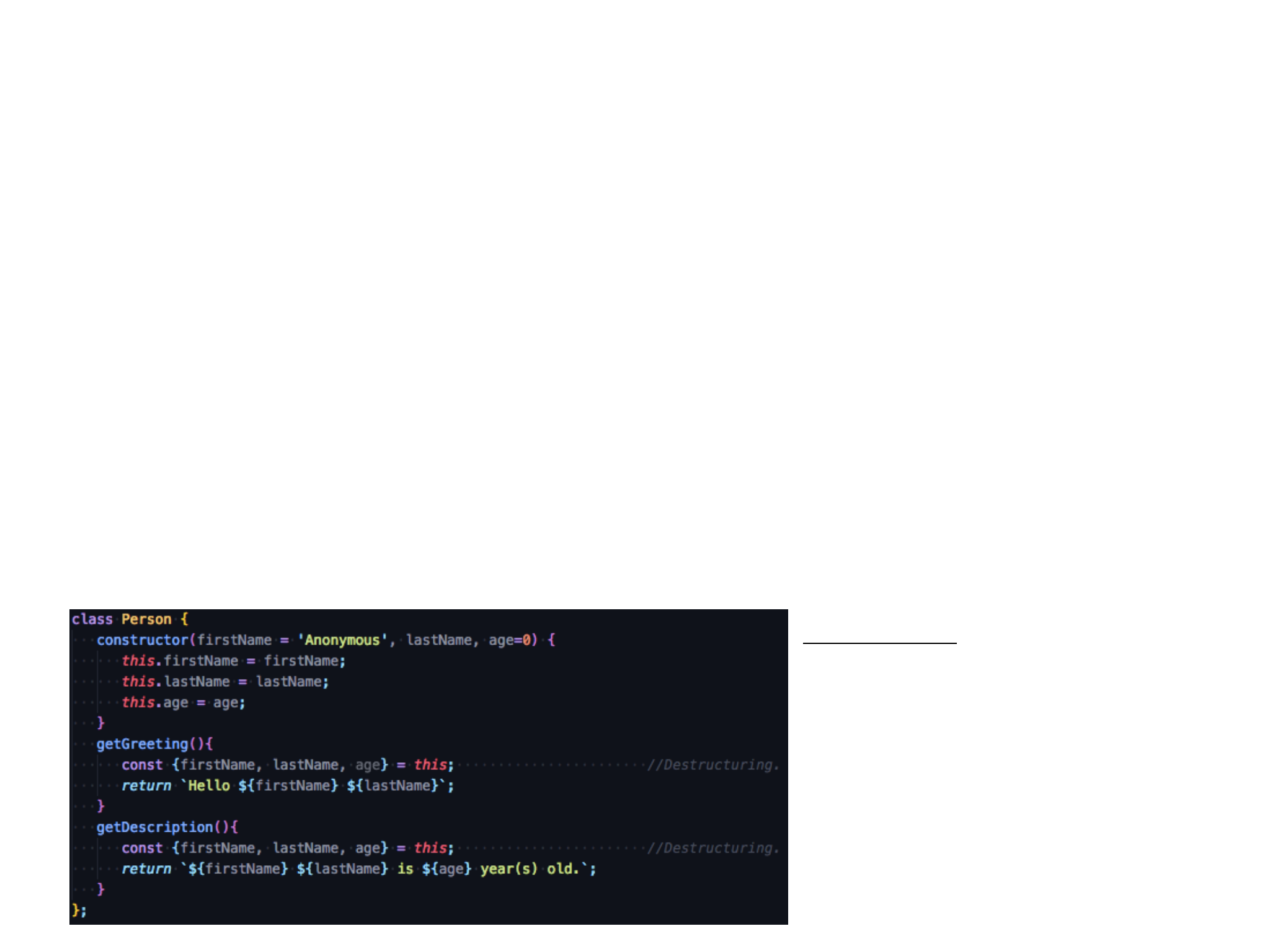Click the class name Person
The image size is (1270, 952).
(146, 619)
